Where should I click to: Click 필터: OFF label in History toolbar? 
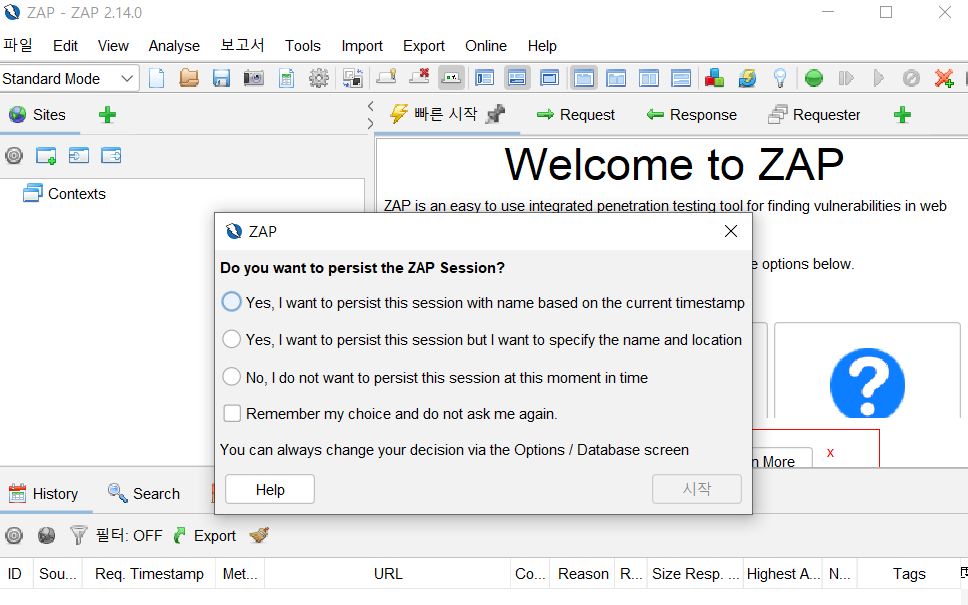pyautogui.click(x=129, y=535)
